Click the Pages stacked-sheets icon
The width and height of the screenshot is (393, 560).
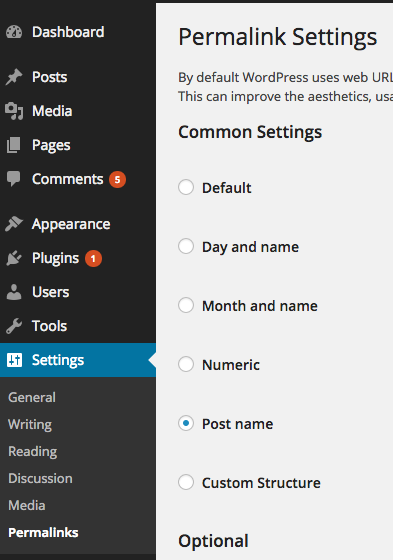(14, 145)
